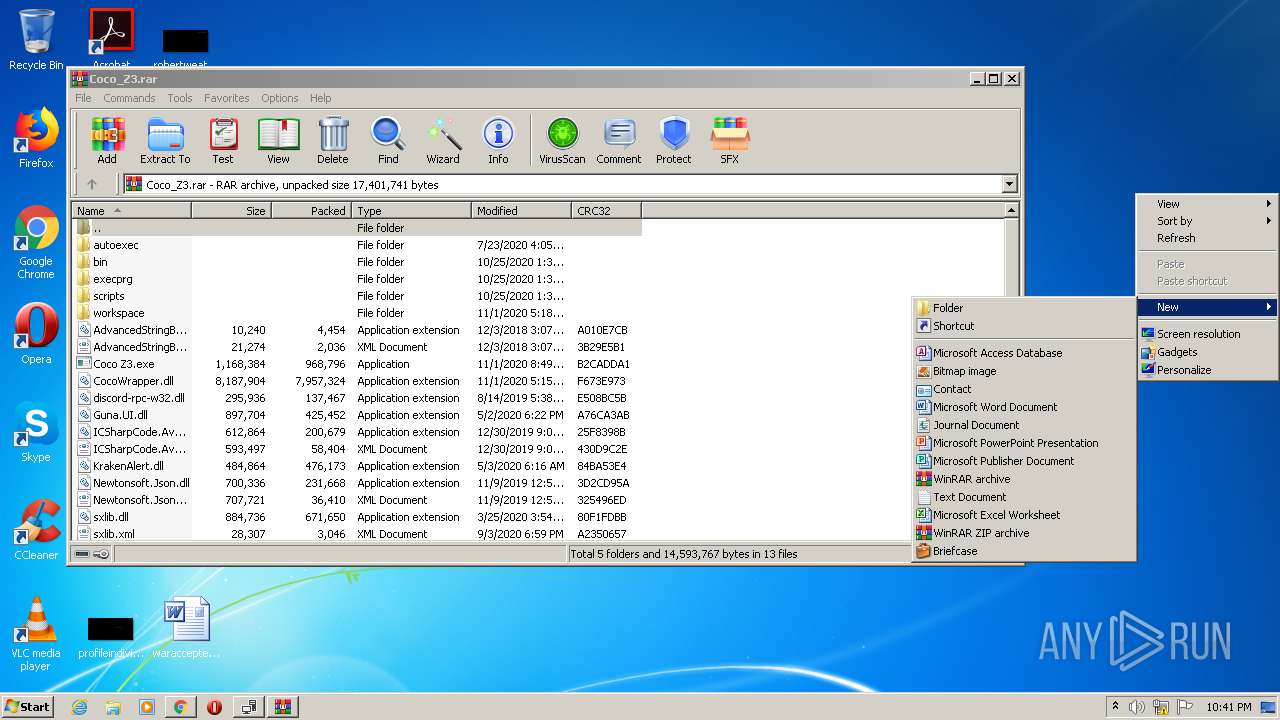Create new Bitmap image
Image resolution: width=1280 pixels, height=720 pixels.
coord(1024,371)
